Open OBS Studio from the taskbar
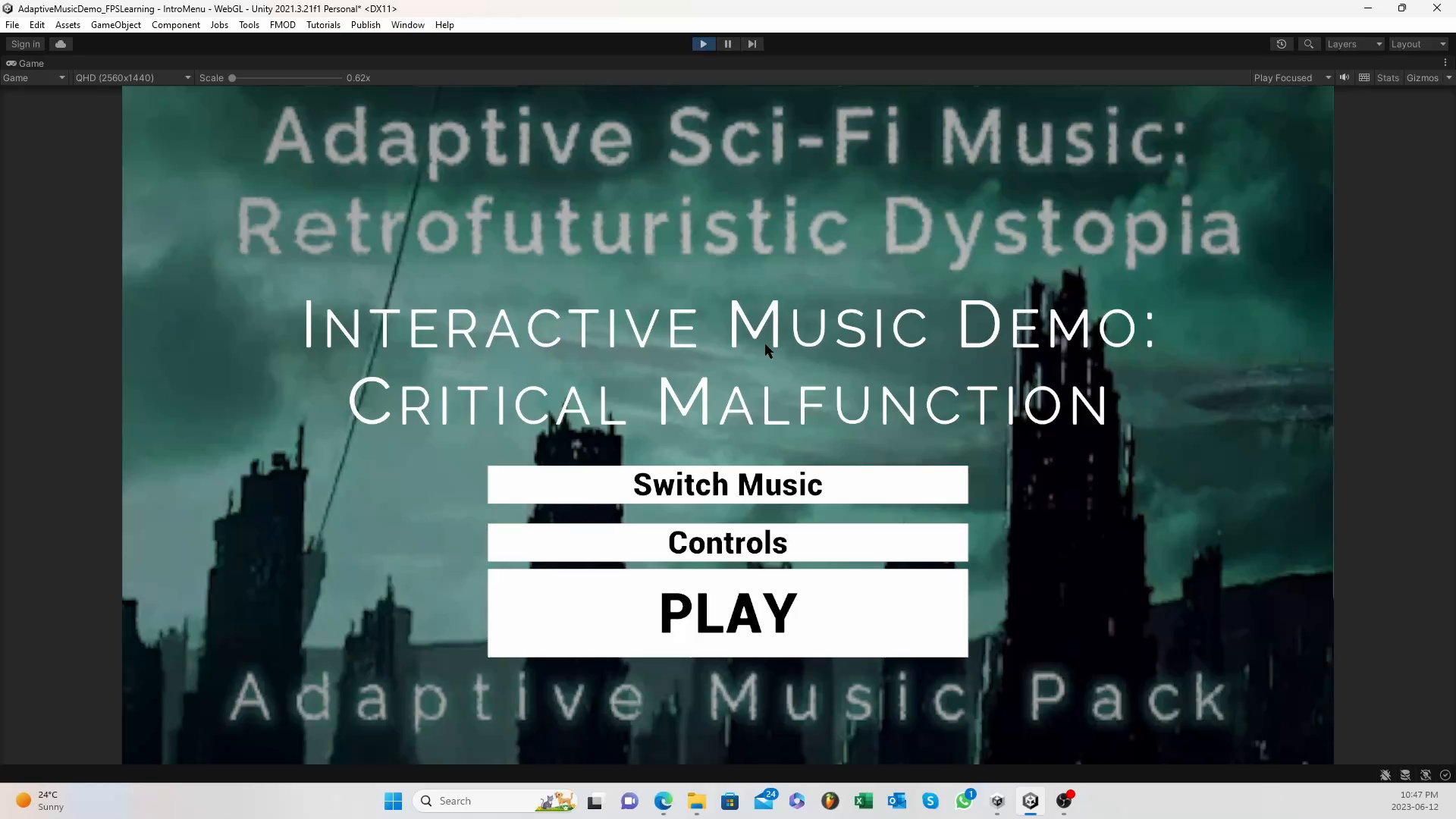 click(x=1064, y=801)
